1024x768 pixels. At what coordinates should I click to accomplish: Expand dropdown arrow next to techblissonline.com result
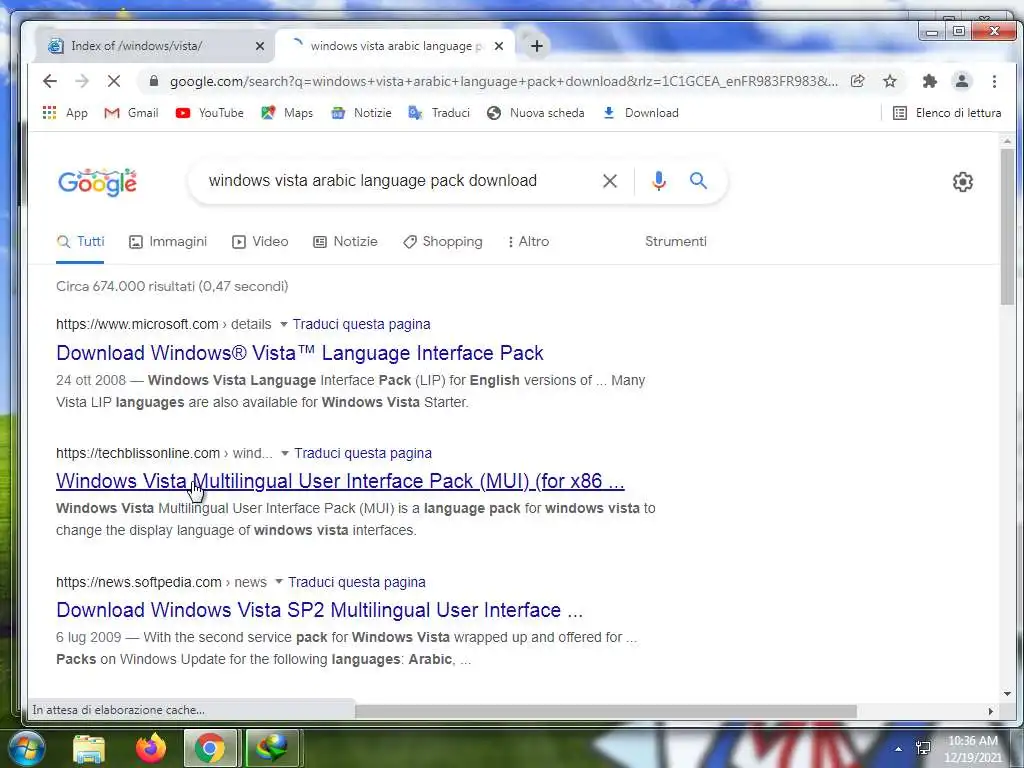click(x=284, y=453)
